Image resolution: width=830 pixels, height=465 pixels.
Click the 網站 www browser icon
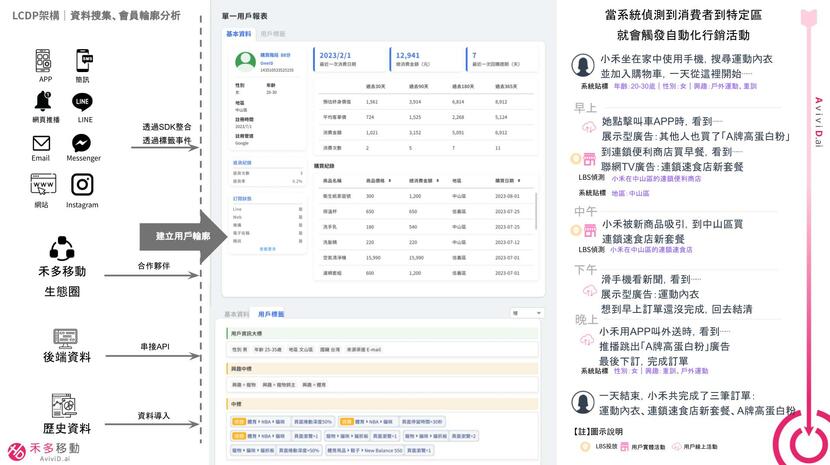tap(43, 185)
